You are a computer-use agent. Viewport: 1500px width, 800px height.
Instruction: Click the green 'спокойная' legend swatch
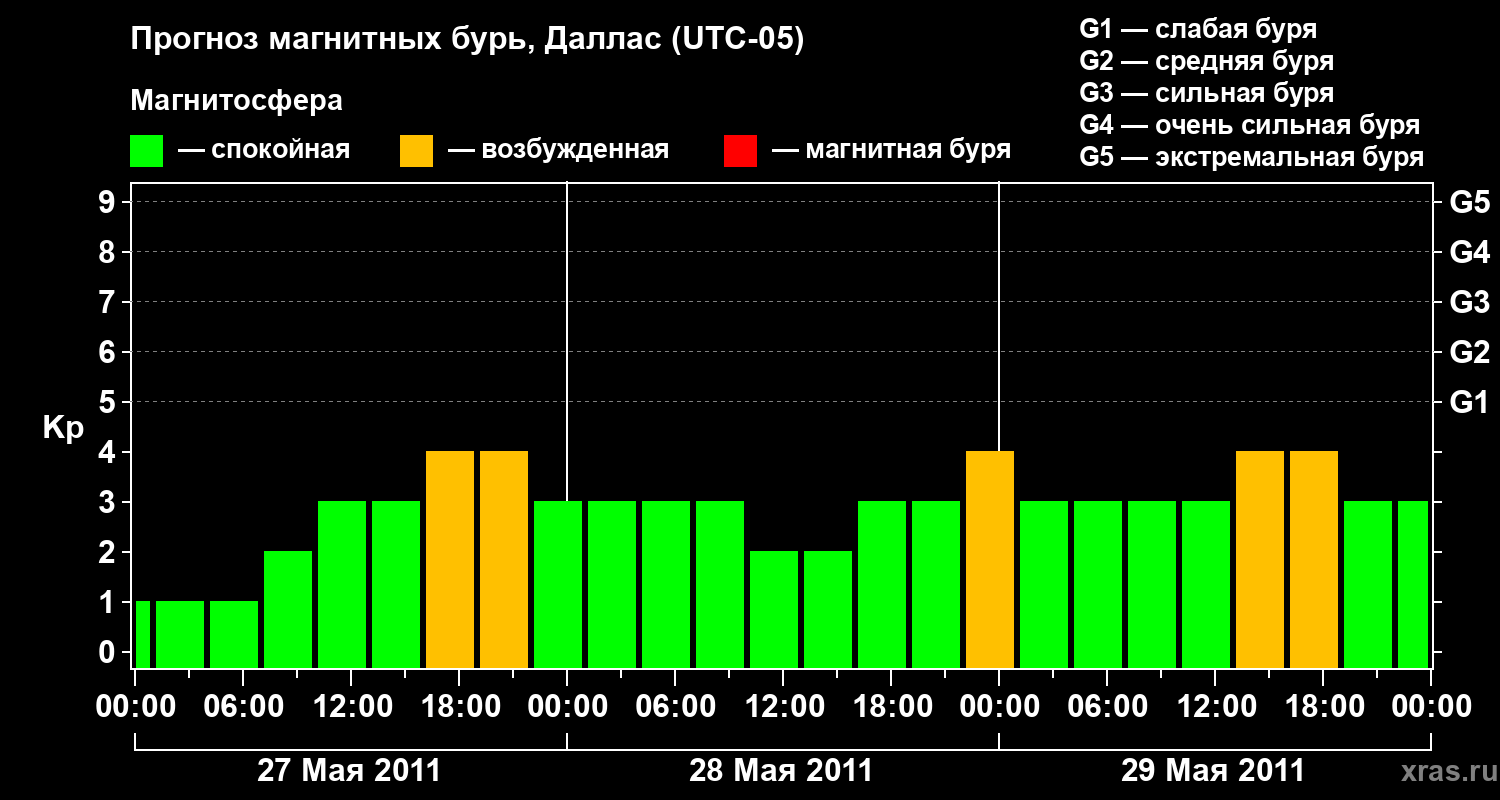point(147,151)
